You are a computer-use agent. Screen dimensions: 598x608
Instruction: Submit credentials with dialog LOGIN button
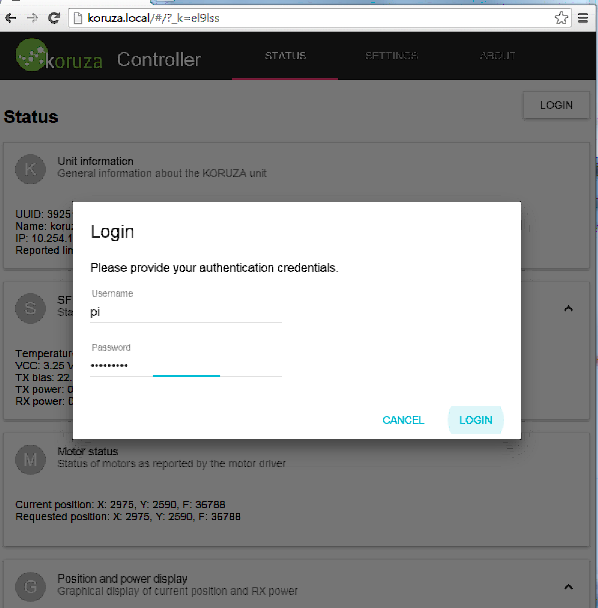[x=475, y=420]
